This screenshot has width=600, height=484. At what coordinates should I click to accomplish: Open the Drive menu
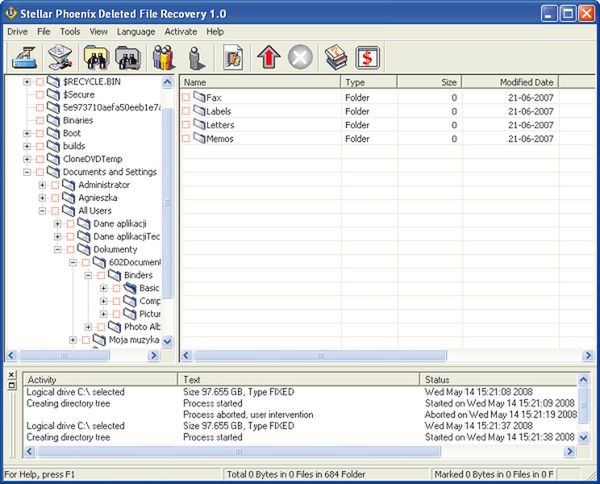pyautogui.click(x=17, y=32)
